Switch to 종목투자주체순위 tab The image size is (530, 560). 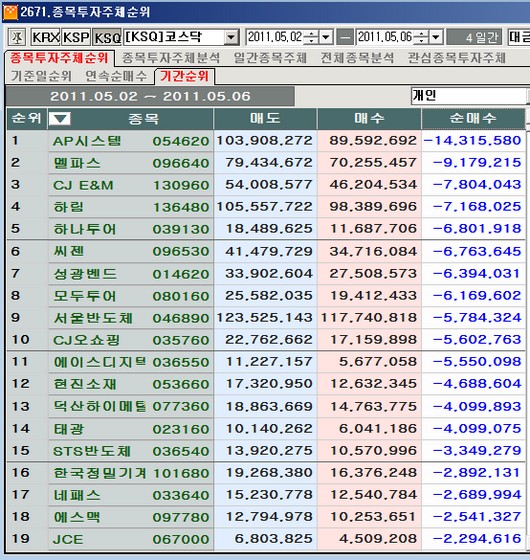(59, 58)
